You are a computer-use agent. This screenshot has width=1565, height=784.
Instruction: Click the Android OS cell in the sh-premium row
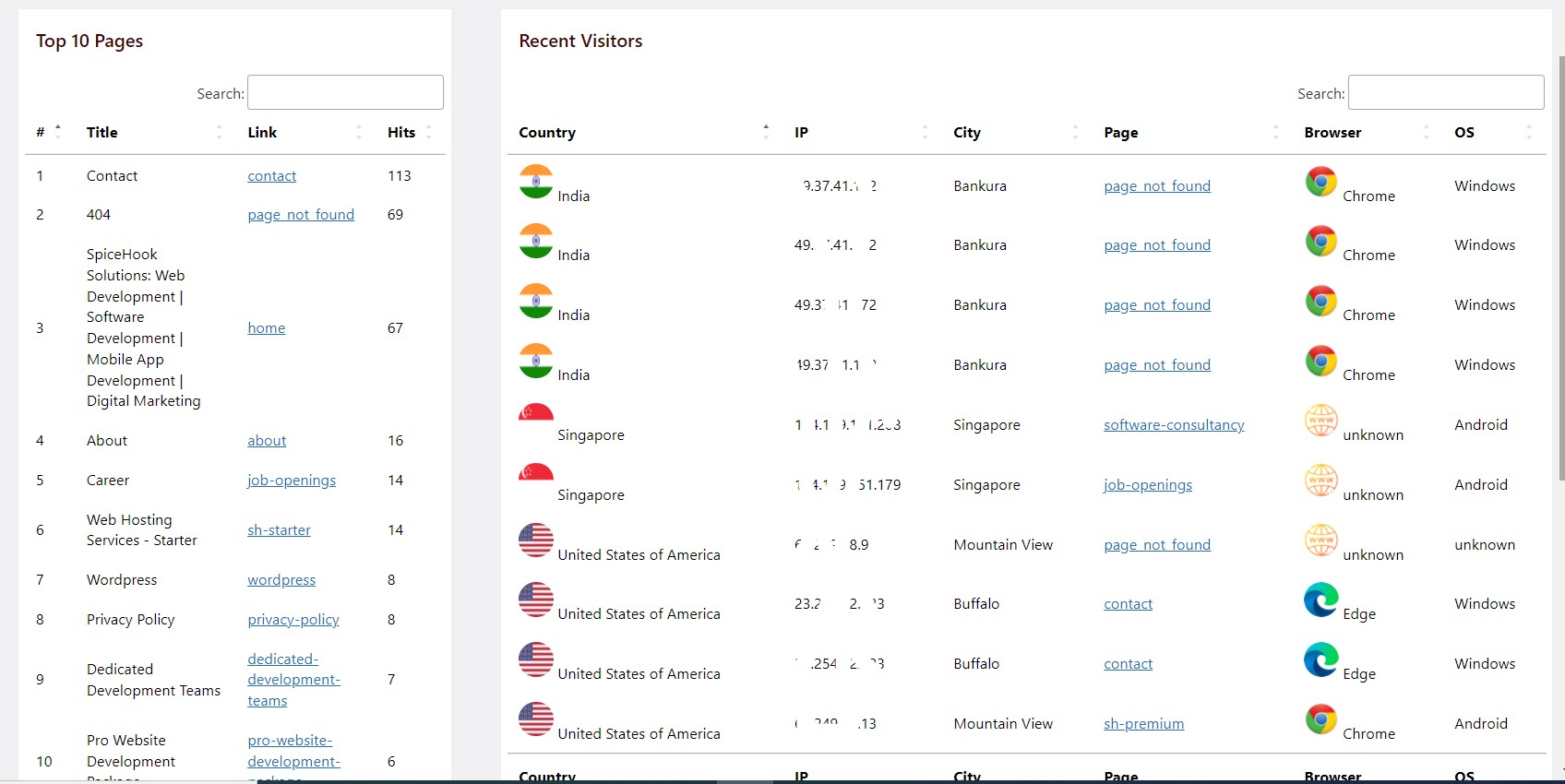1481,723
